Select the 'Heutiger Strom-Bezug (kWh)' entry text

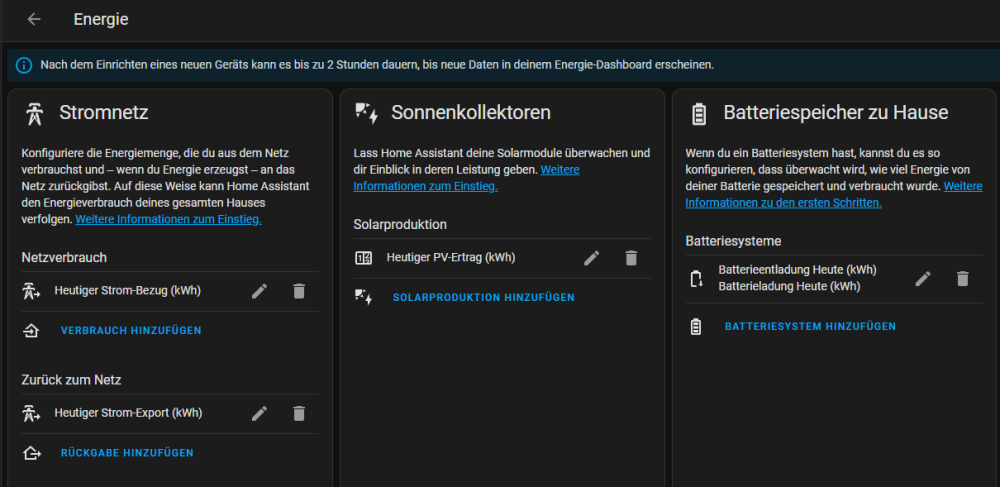(x=128, y=291)
